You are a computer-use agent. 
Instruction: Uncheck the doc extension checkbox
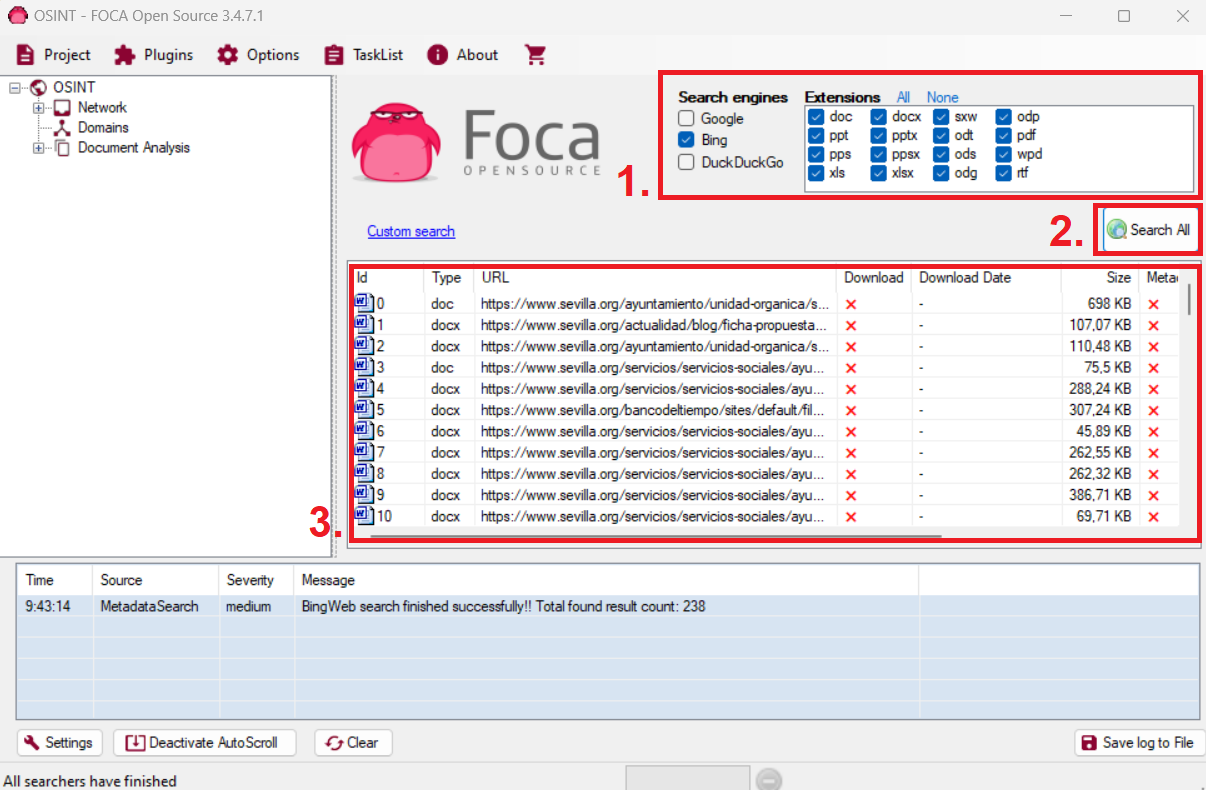tap(815, 117)
